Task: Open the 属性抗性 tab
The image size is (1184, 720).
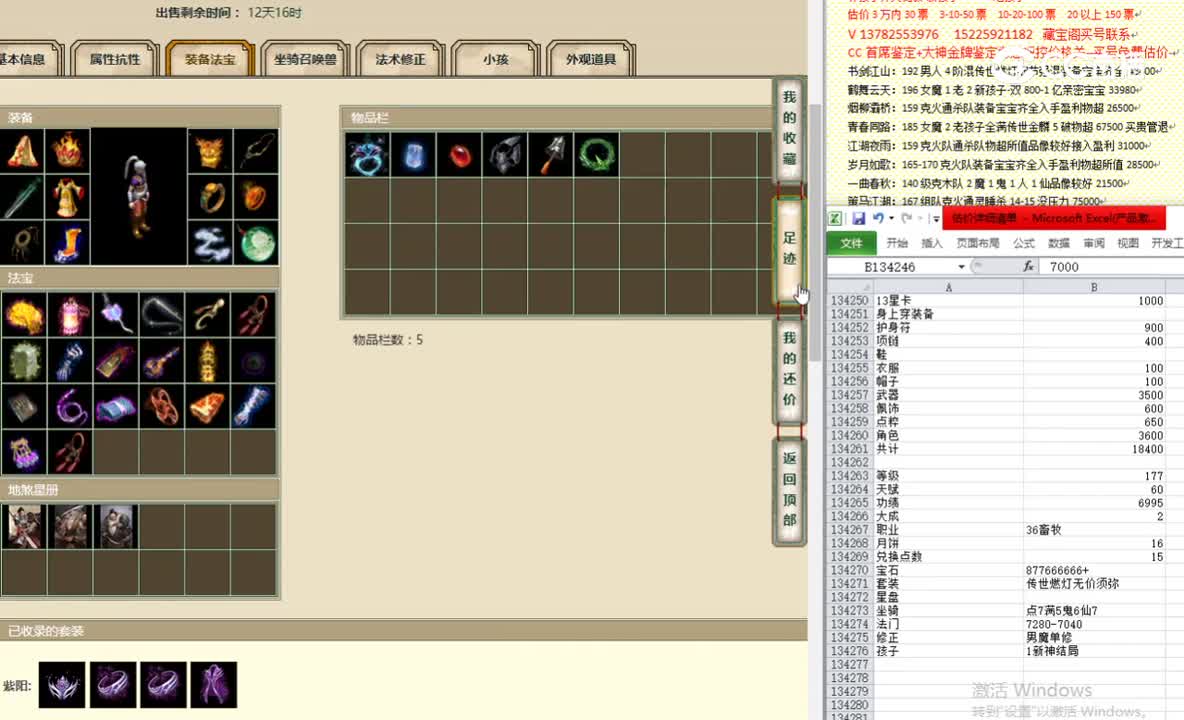Action: coord(115,59)
